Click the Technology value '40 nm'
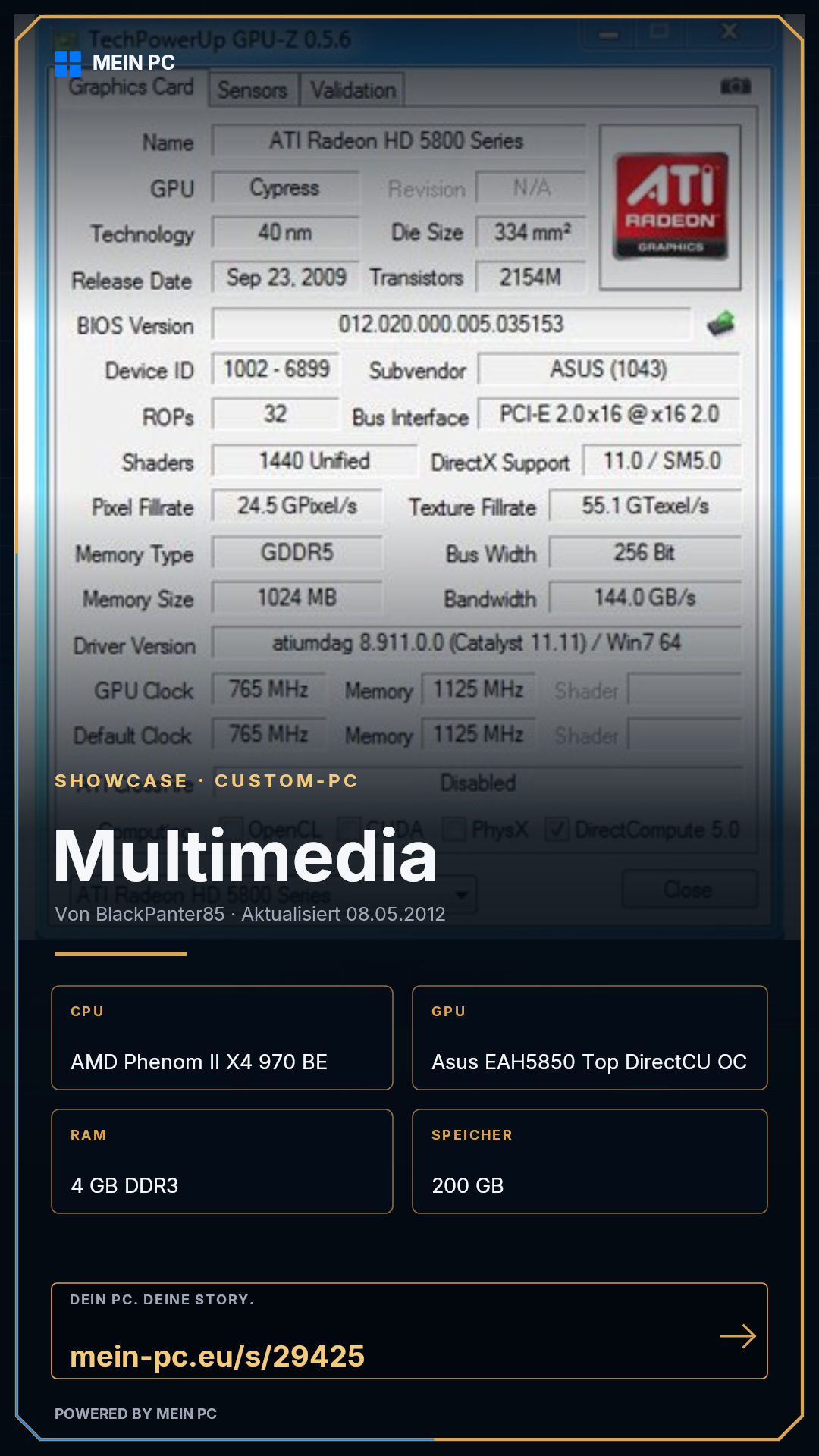819x1456 pixels. tap(285, 233)
